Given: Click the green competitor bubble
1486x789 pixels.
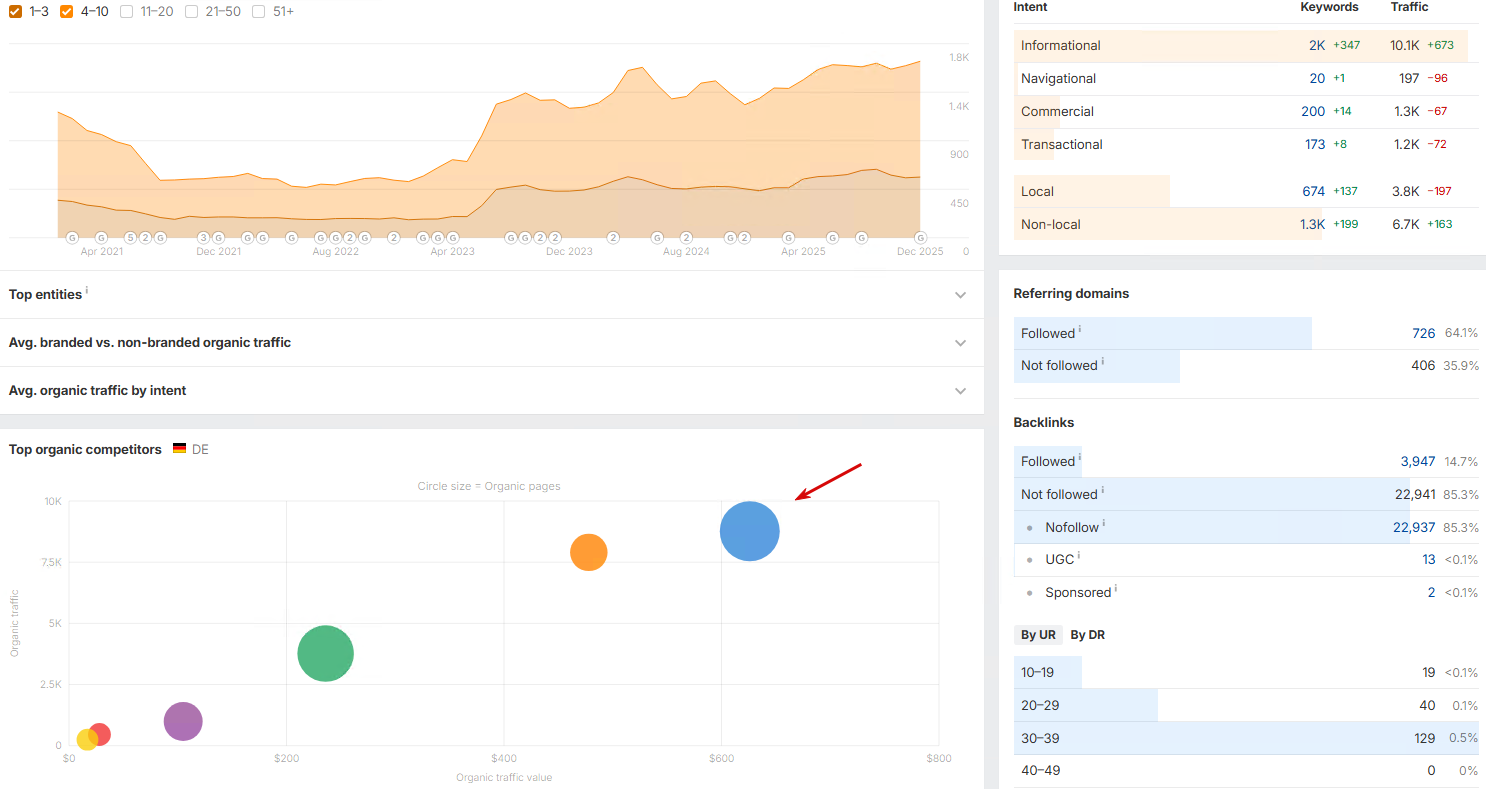Looking at the screenshot, I should click(x=325, y=654).
